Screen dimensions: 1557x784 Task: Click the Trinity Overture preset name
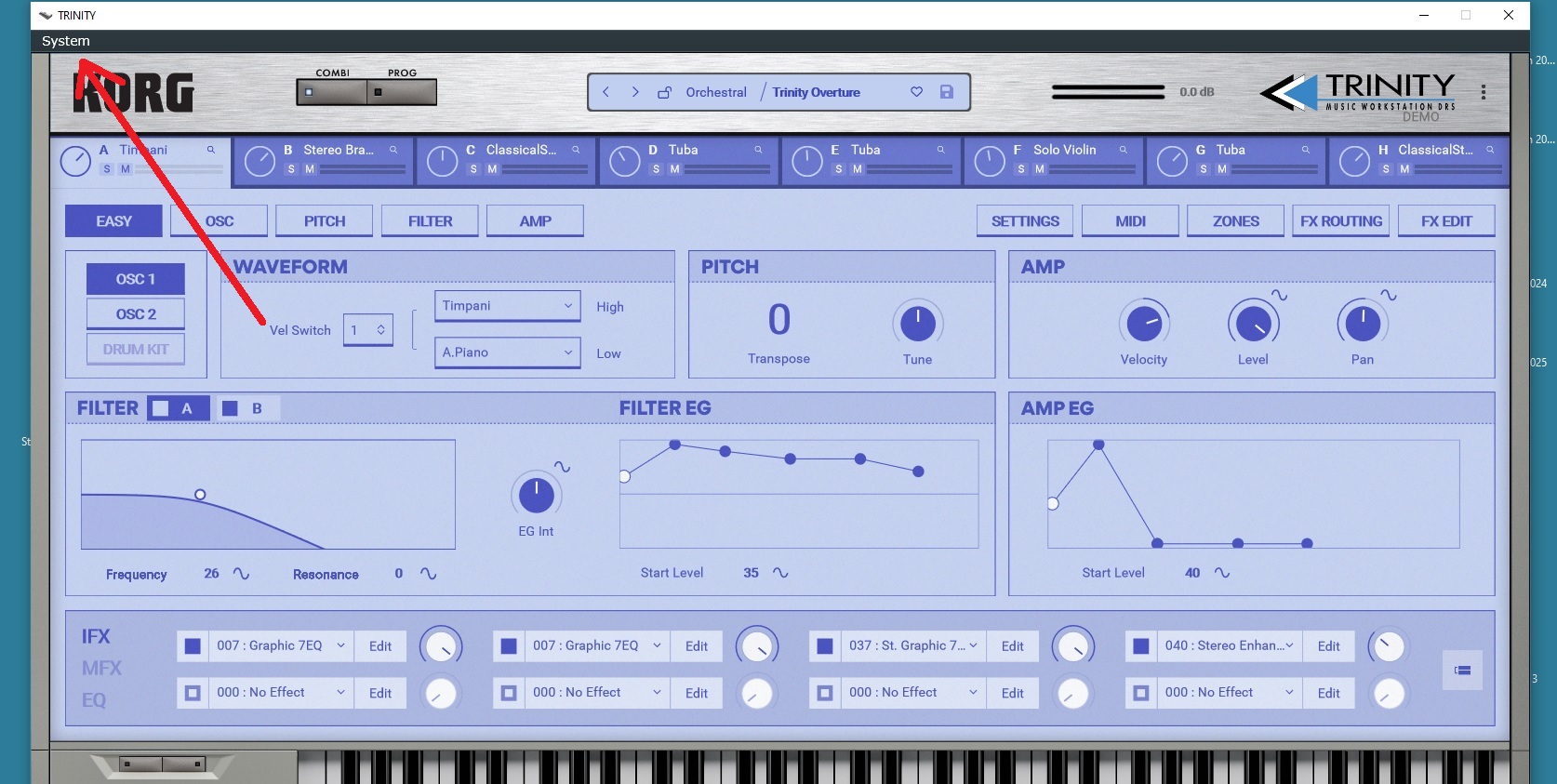(x=816, y=92)
